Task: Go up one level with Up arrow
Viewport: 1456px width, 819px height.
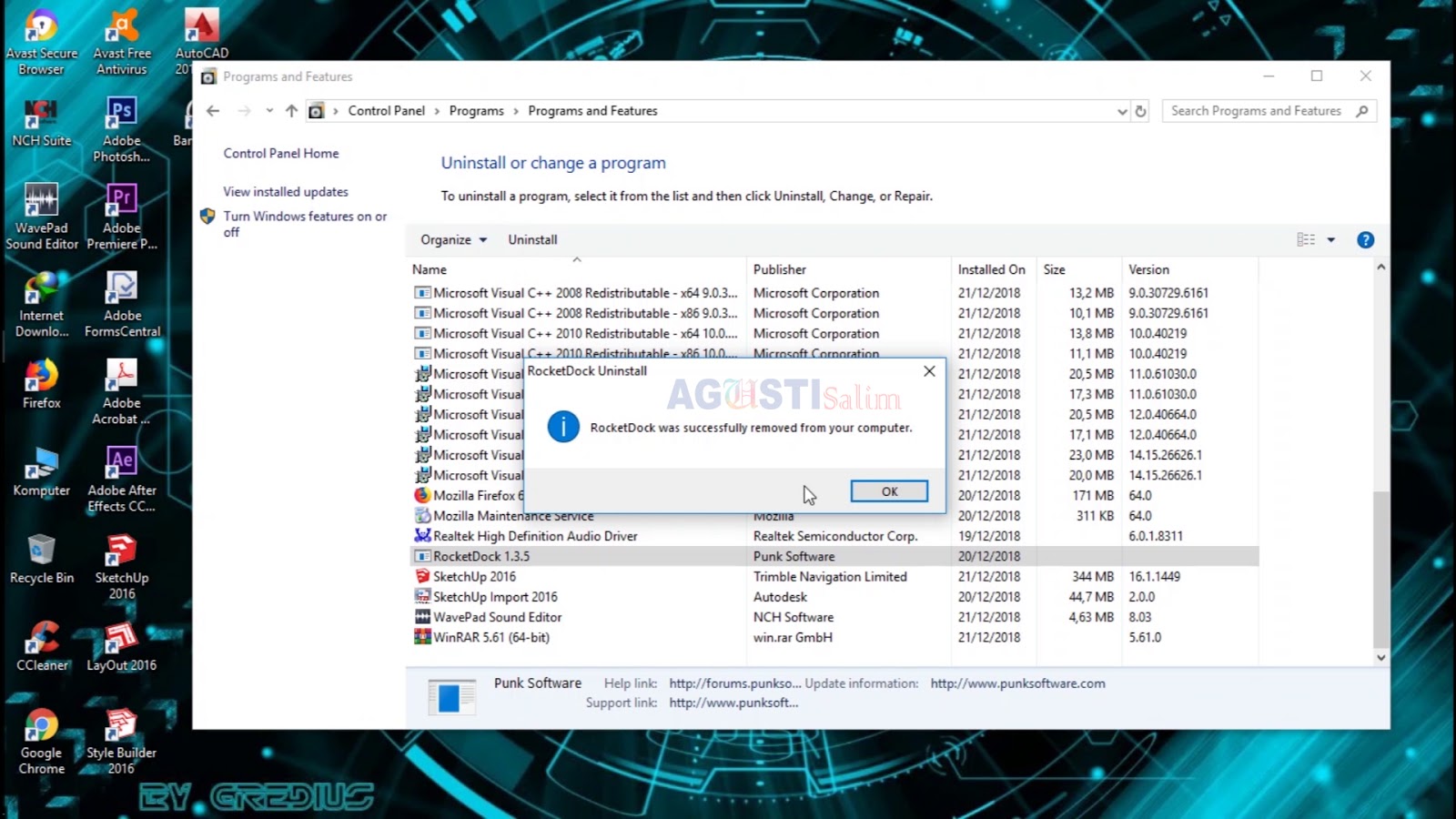Action: click(291, 111)
